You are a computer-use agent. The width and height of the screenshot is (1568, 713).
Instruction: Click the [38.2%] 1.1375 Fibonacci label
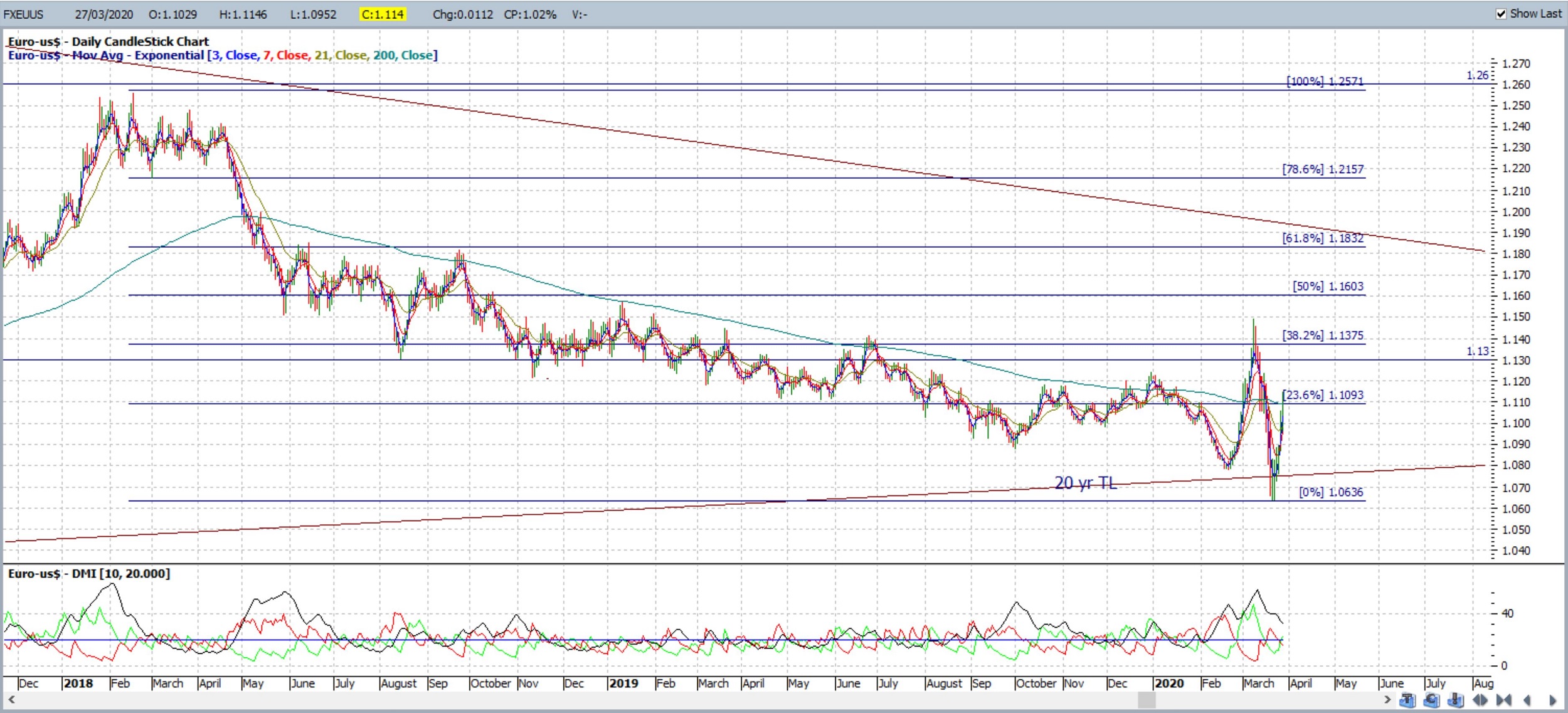[1323, 335]
